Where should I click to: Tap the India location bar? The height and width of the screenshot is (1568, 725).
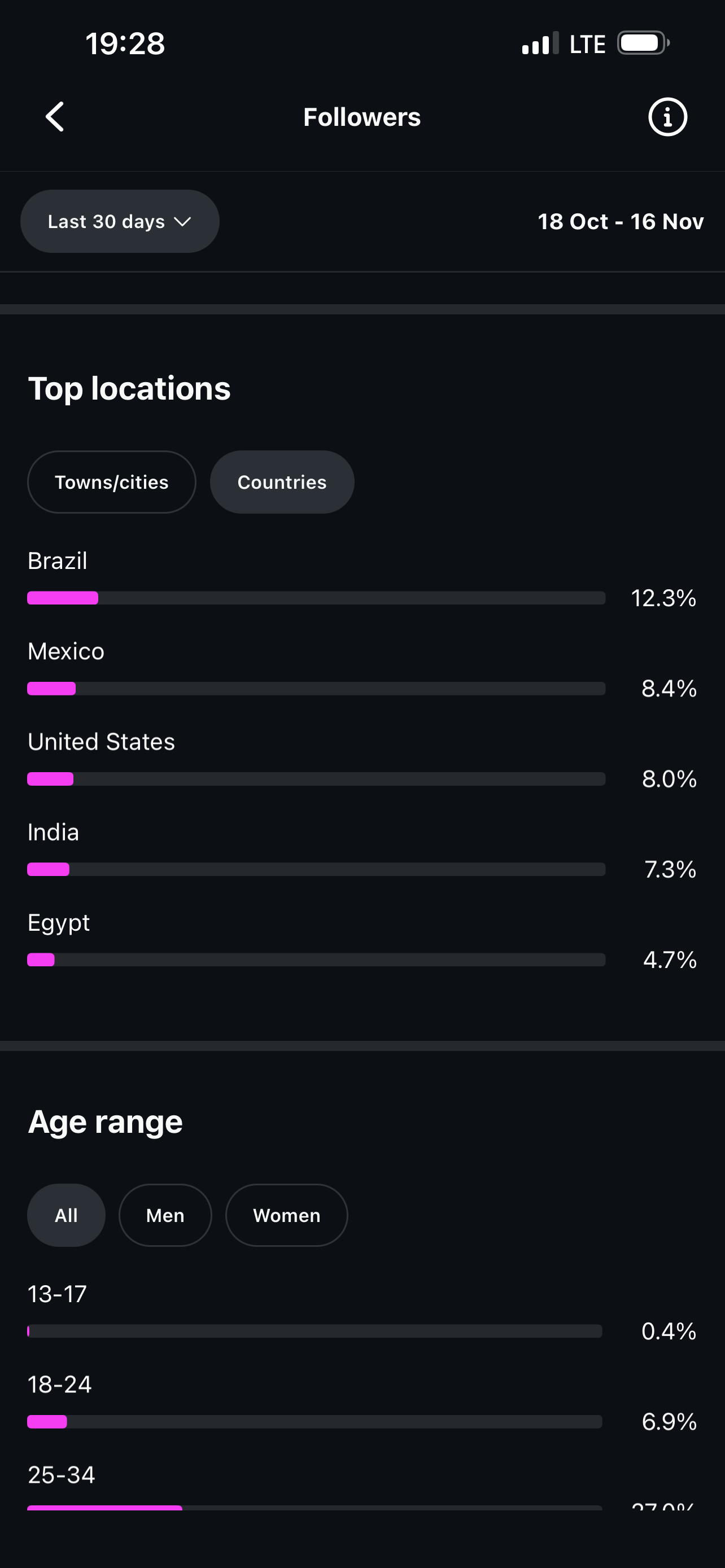(x=316, y=869)
